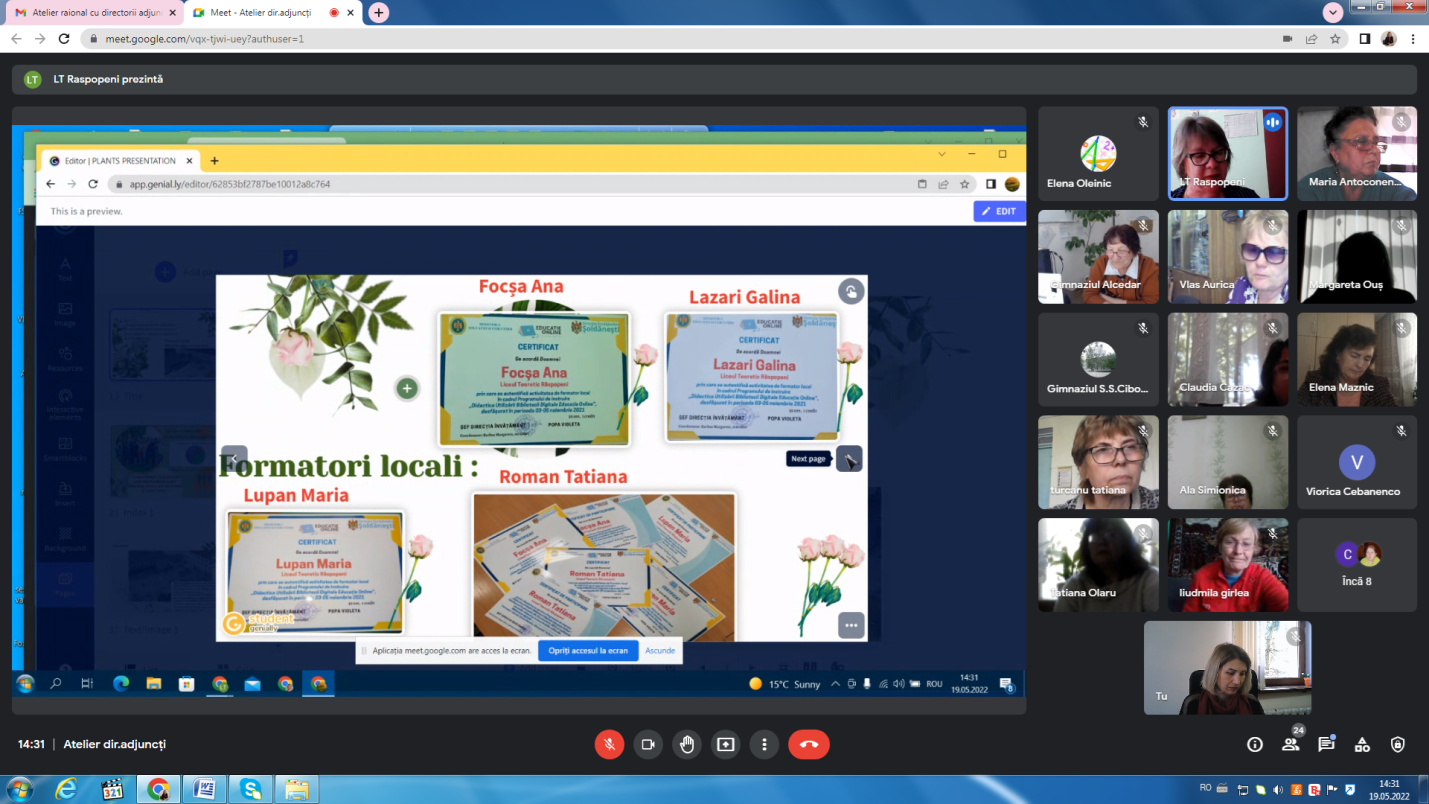Bookmark this page with the star
Viewport: 1429px width, 804px height.
click(1335, 39)
